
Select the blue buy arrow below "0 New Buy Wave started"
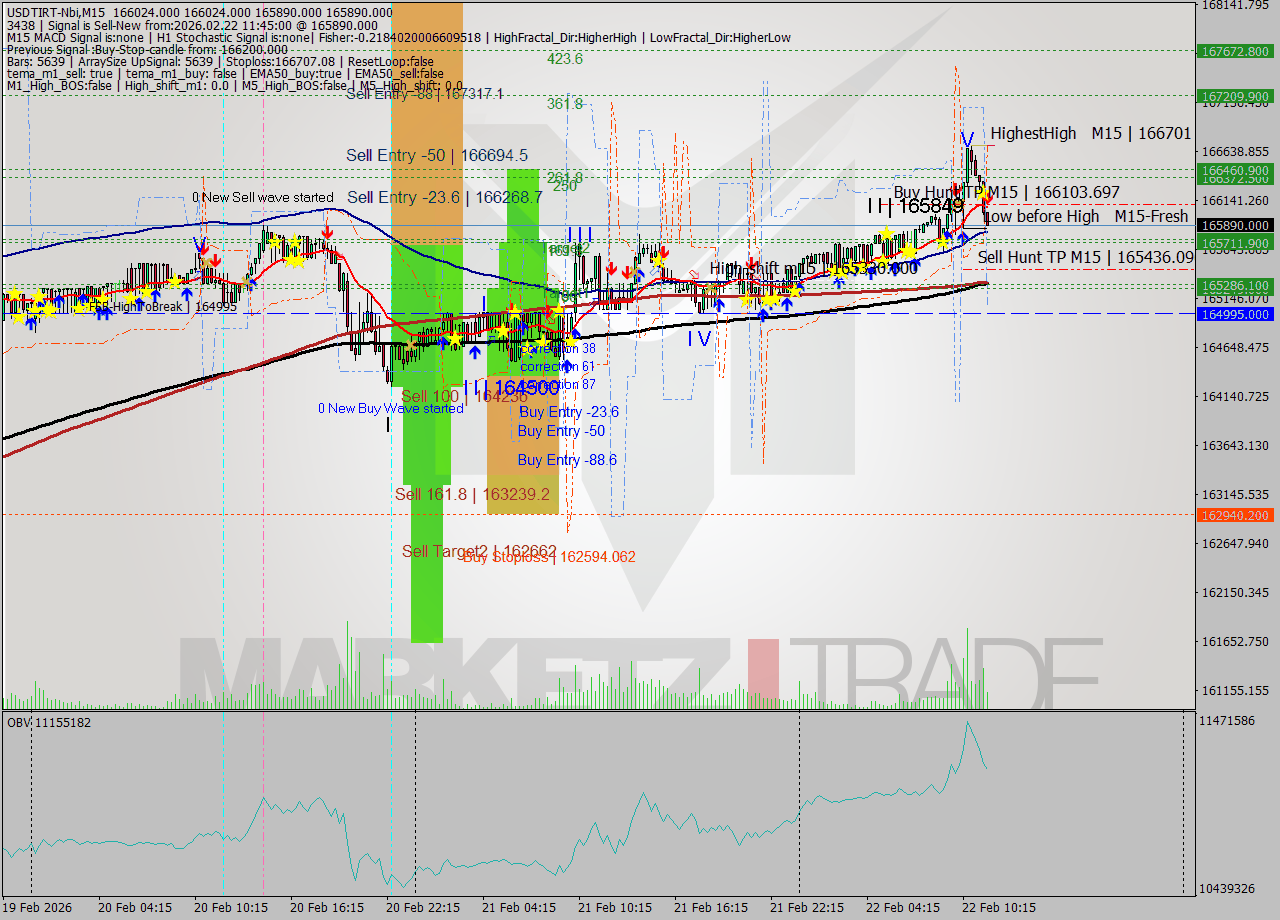(x=475, y=353)
